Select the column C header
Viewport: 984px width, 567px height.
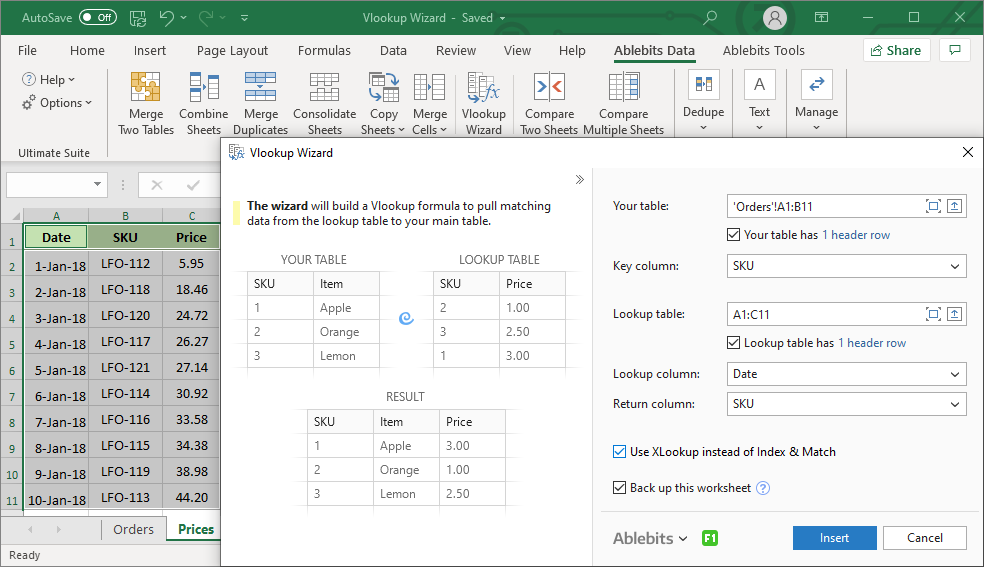pyautogui.click(x=191, y=216)
